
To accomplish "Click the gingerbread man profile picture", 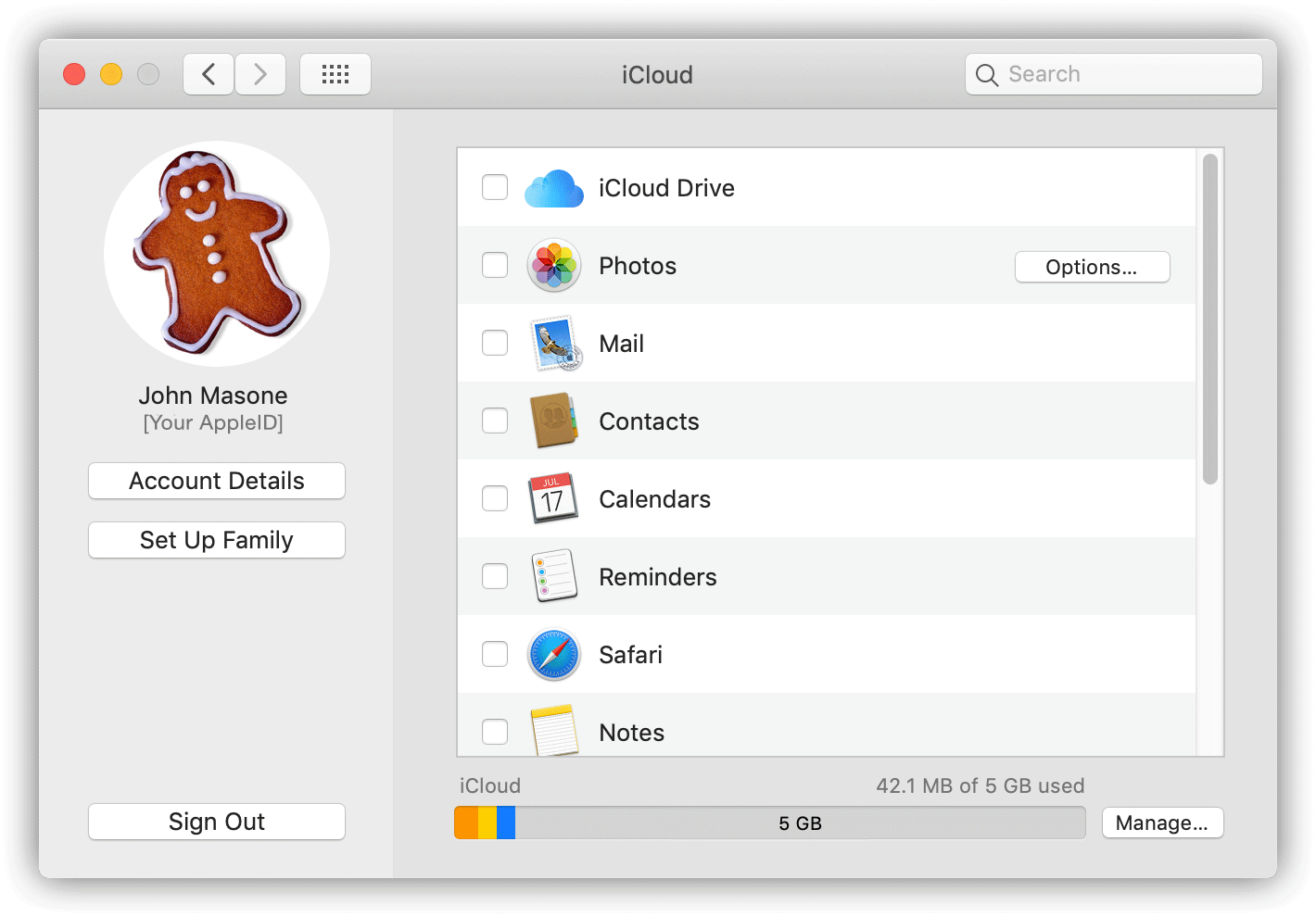I will (217, 254).
